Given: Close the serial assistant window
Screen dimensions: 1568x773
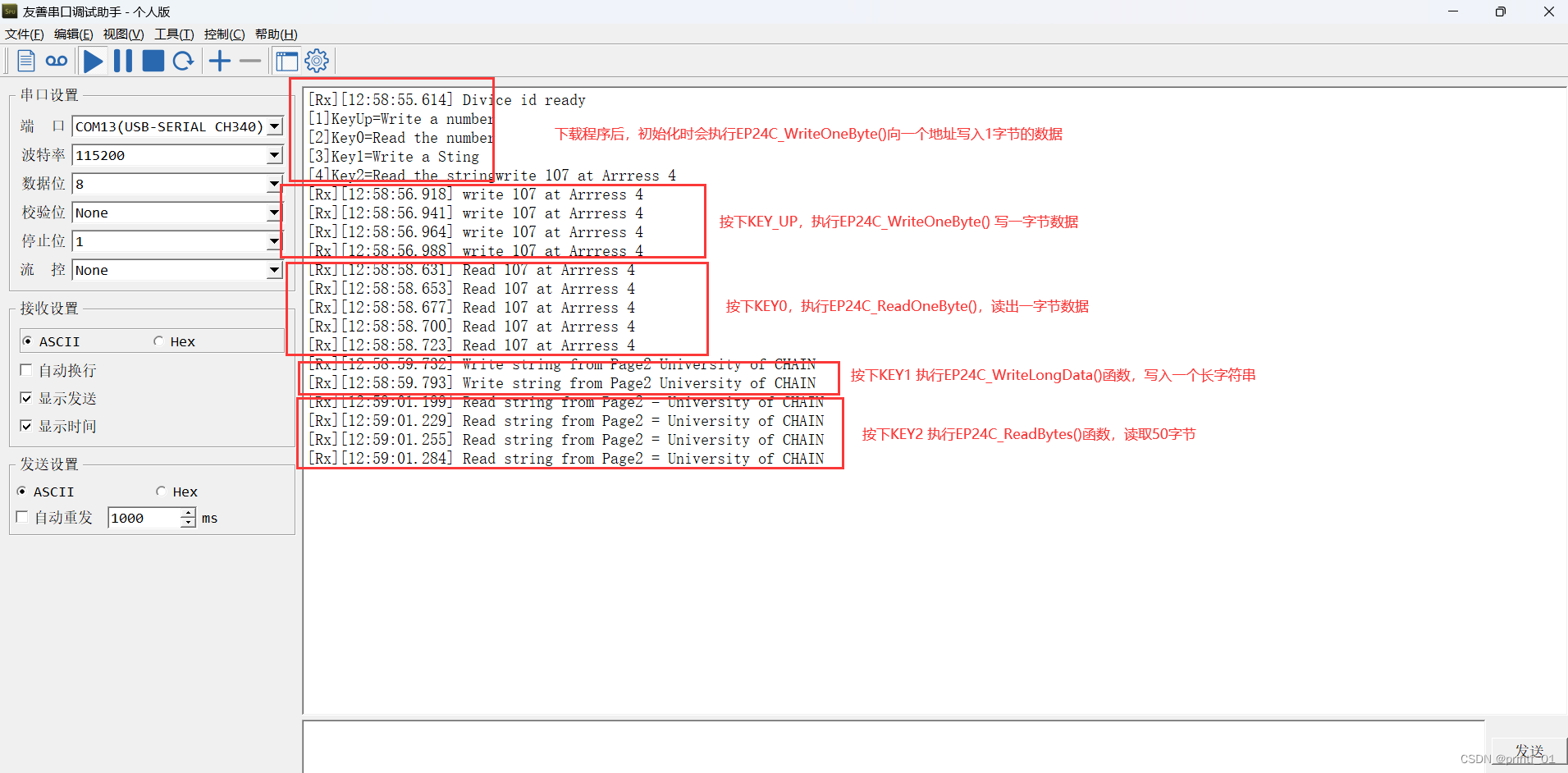Looking at the screenshot, I should coord(1549,11).
